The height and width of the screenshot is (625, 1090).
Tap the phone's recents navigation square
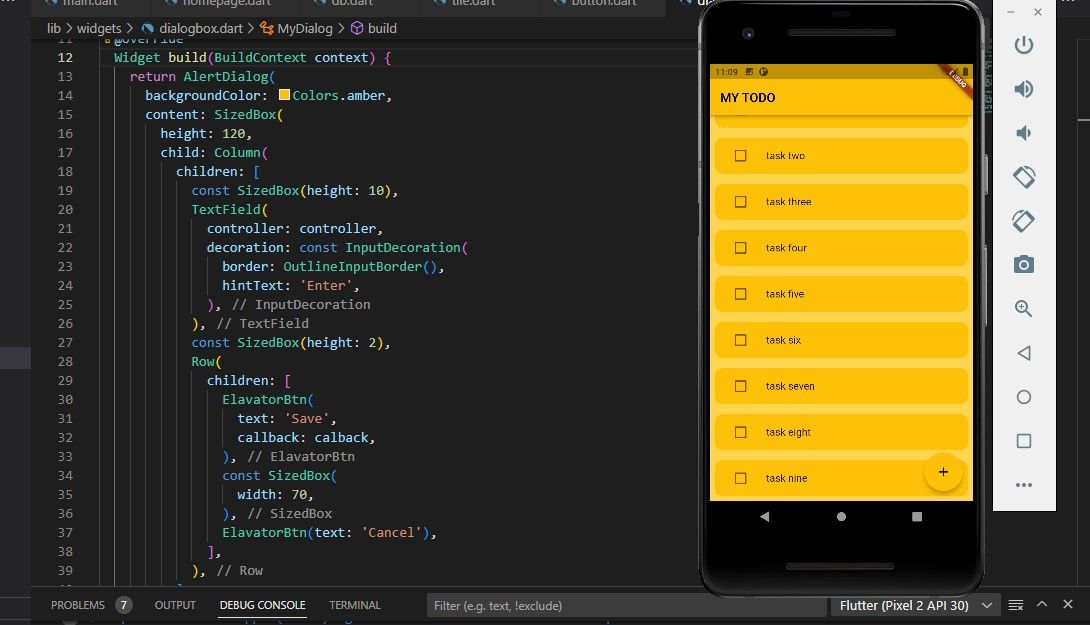[917, 517]
